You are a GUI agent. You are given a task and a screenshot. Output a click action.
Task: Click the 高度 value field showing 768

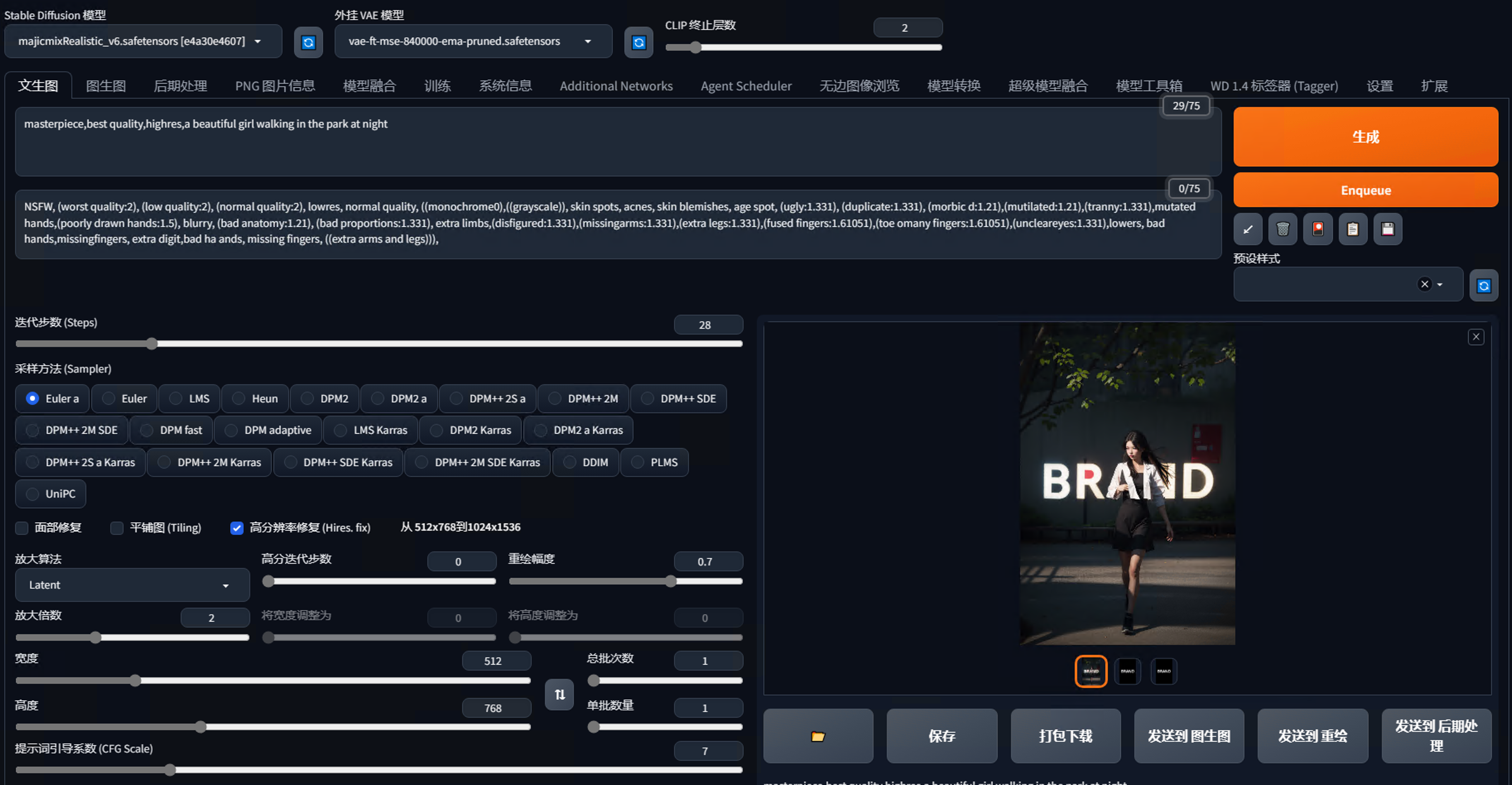pyautogui.click(x=496, y=708)
